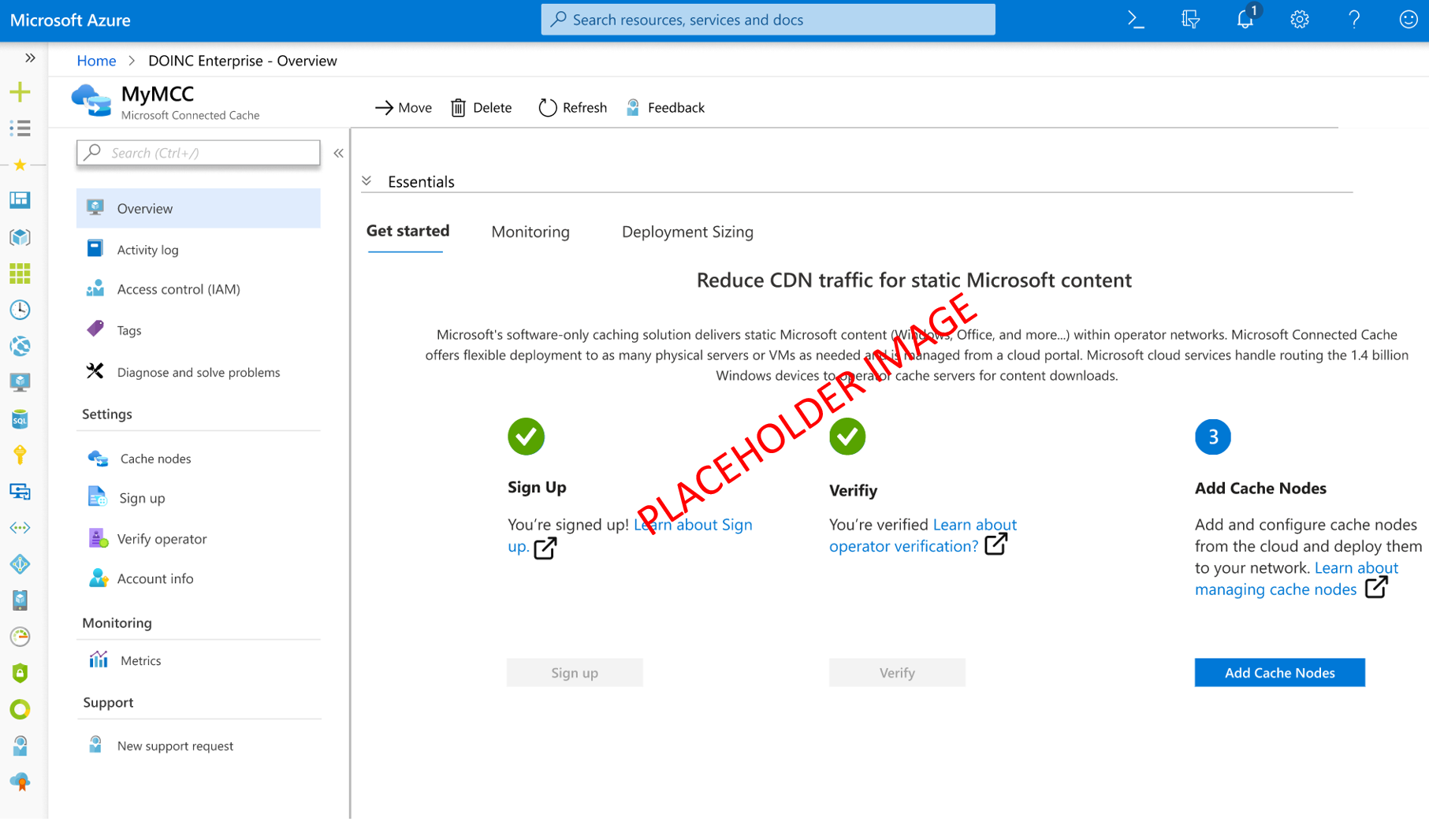
Task: Click the Move toolbar command
Action: (x=404, y=107)
